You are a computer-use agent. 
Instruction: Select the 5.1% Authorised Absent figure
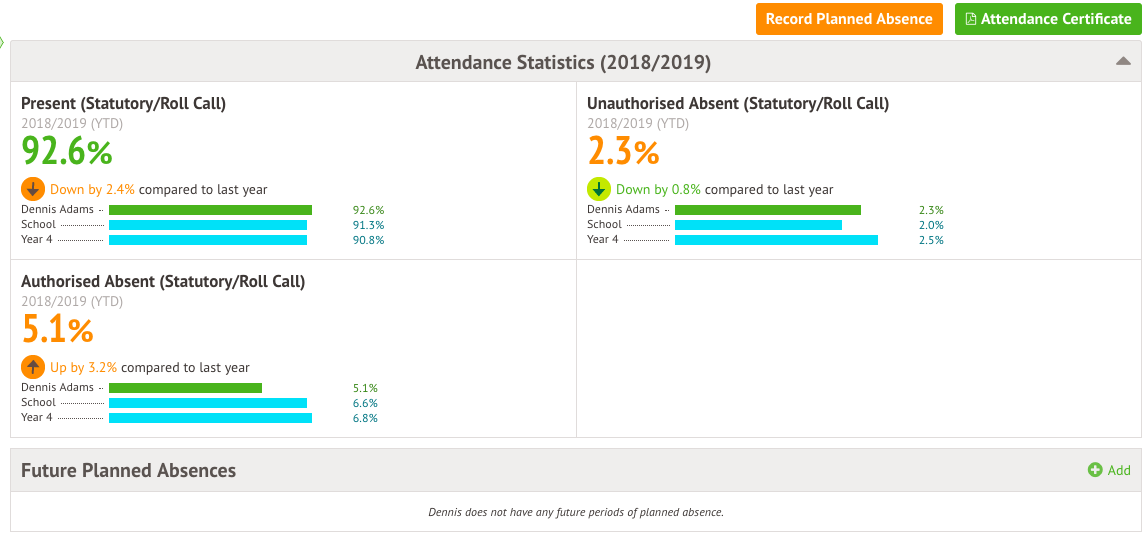tap(57, 329)
